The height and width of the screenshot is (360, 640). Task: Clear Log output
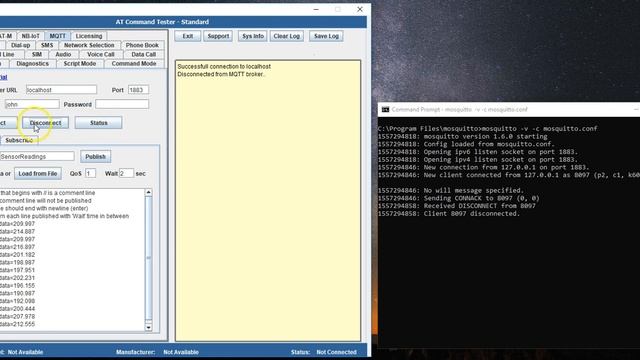pos(287,36)
